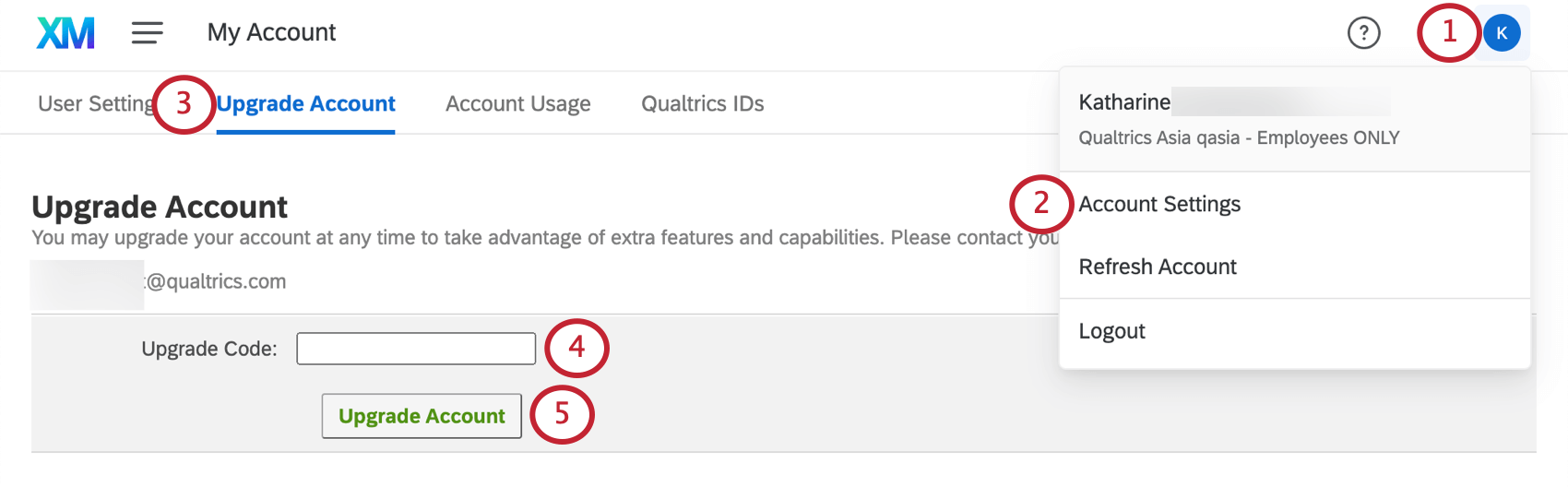Open the hamburger navigation menu
This screenshot has width=1568, height=487.
point(147,33)
